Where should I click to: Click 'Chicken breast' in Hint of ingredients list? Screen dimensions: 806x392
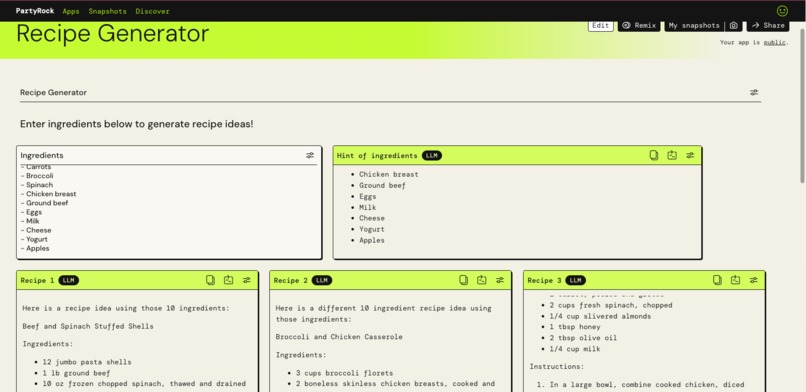(x=389, y=175)
